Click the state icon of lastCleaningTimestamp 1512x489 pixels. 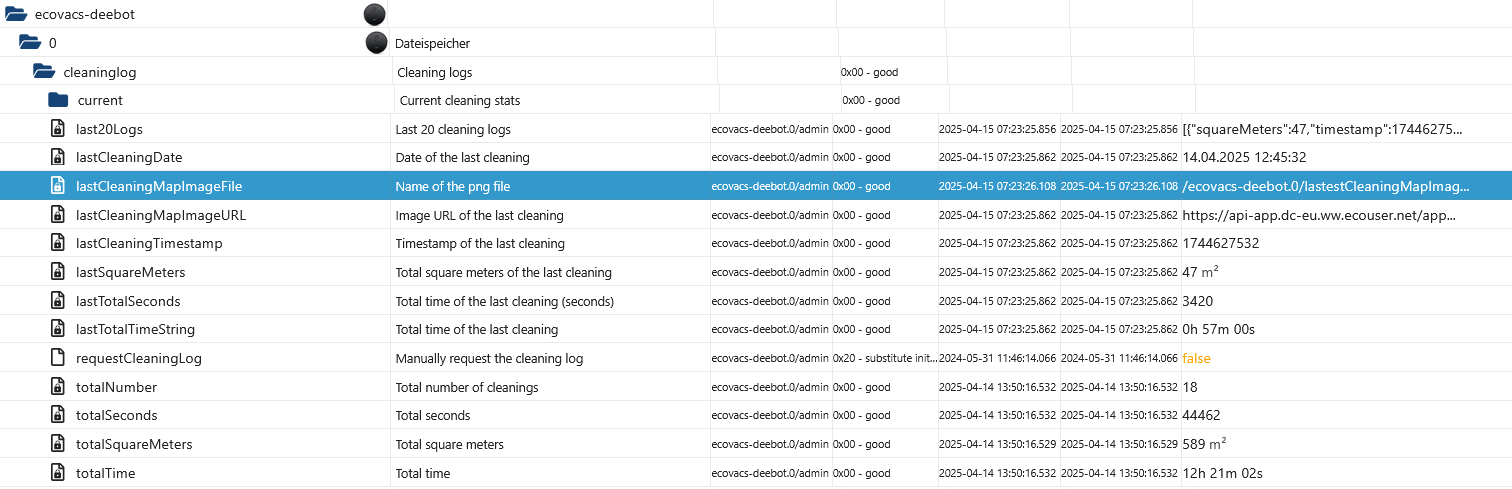click(58, 243)
